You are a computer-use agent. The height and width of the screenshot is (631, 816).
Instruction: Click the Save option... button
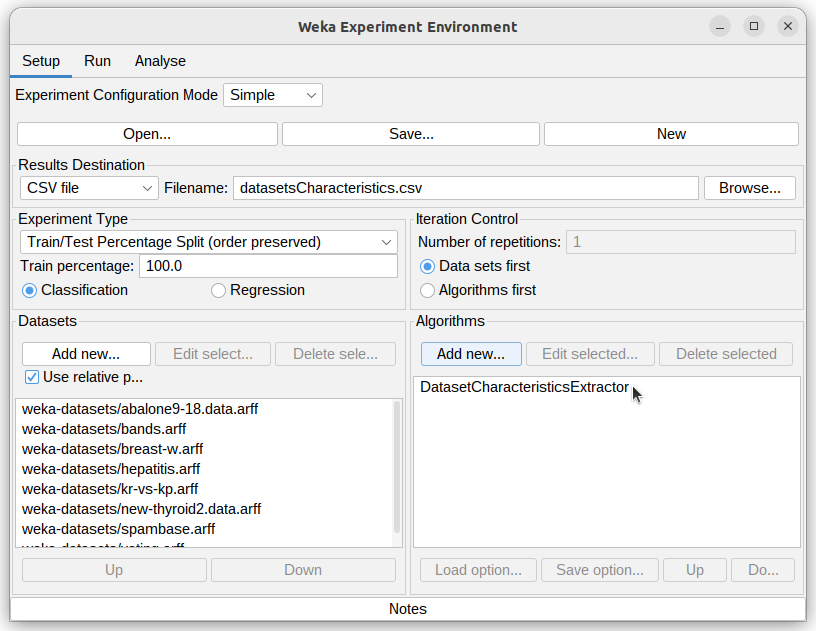(x=599, y=569)
